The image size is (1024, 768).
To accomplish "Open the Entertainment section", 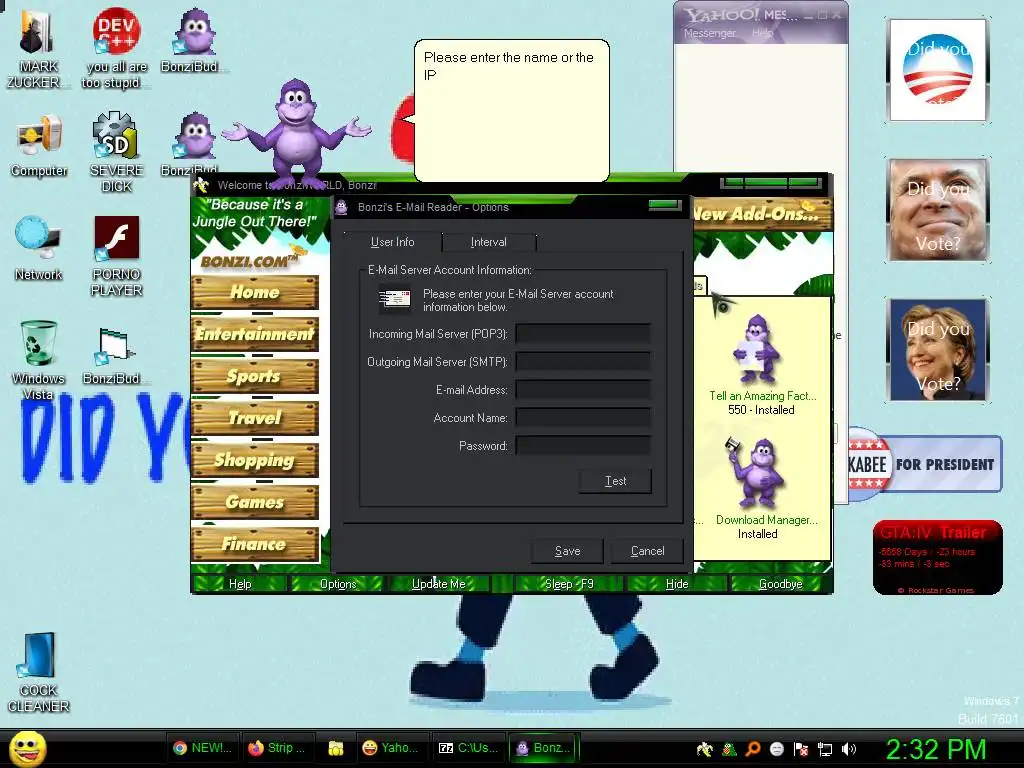I will tap(255, 334).
